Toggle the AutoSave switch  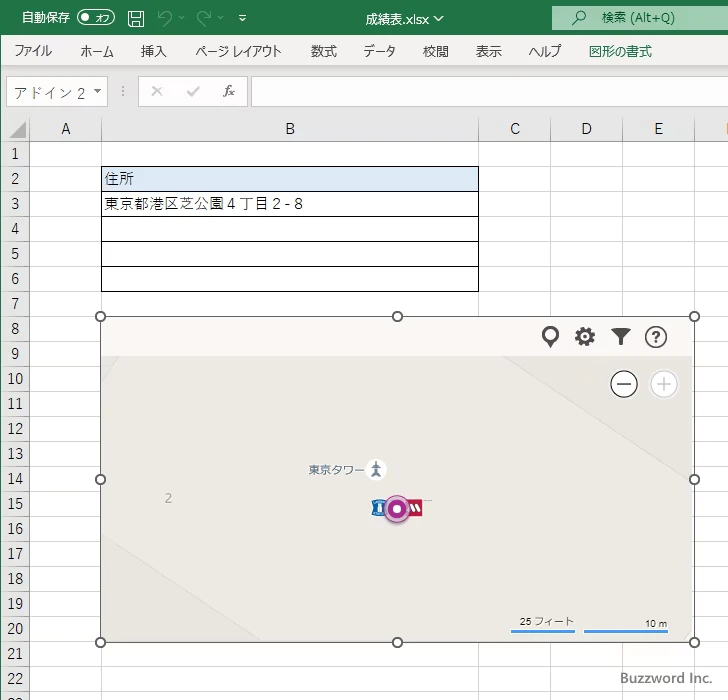coord(96,18)
